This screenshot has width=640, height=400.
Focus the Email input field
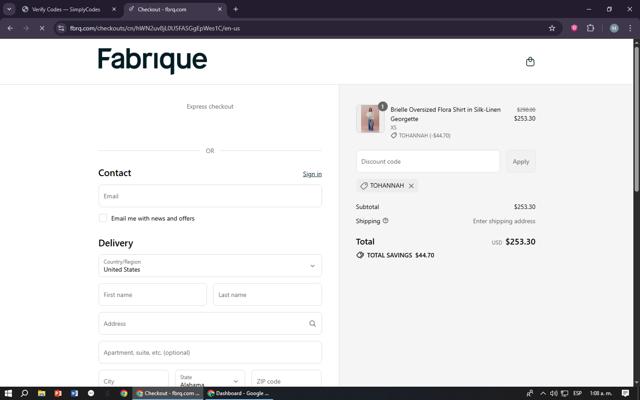pyautogui.click(x=210, y=196)
